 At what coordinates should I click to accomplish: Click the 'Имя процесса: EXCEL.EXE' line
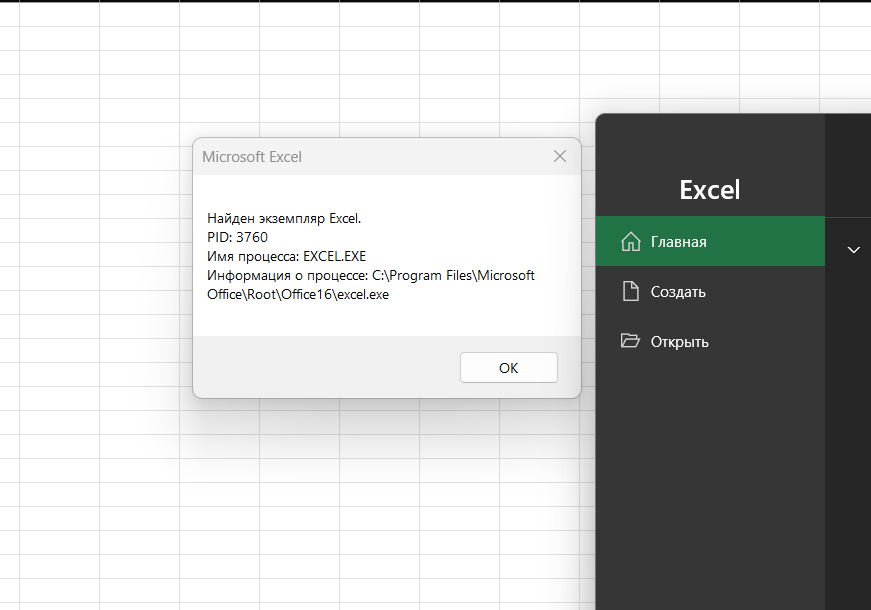point(287,256)
